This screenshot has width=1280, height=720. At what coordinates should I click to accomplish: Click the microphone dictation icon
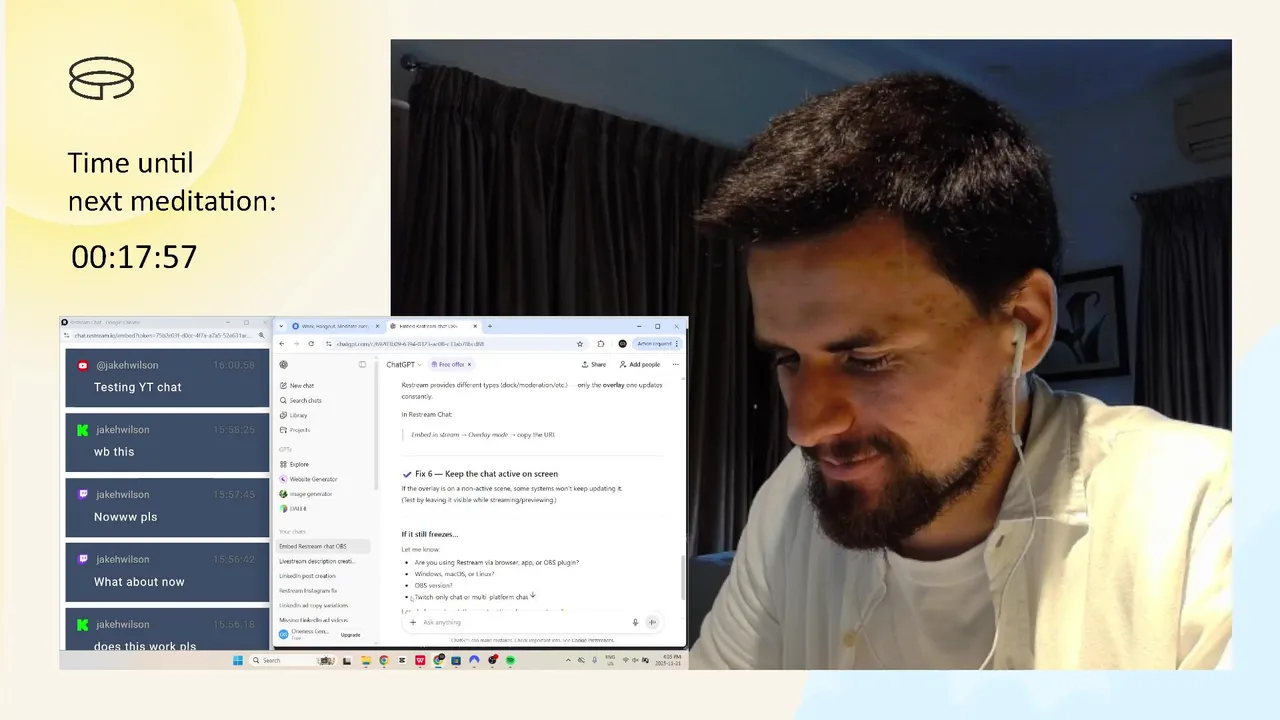point(635,622)
